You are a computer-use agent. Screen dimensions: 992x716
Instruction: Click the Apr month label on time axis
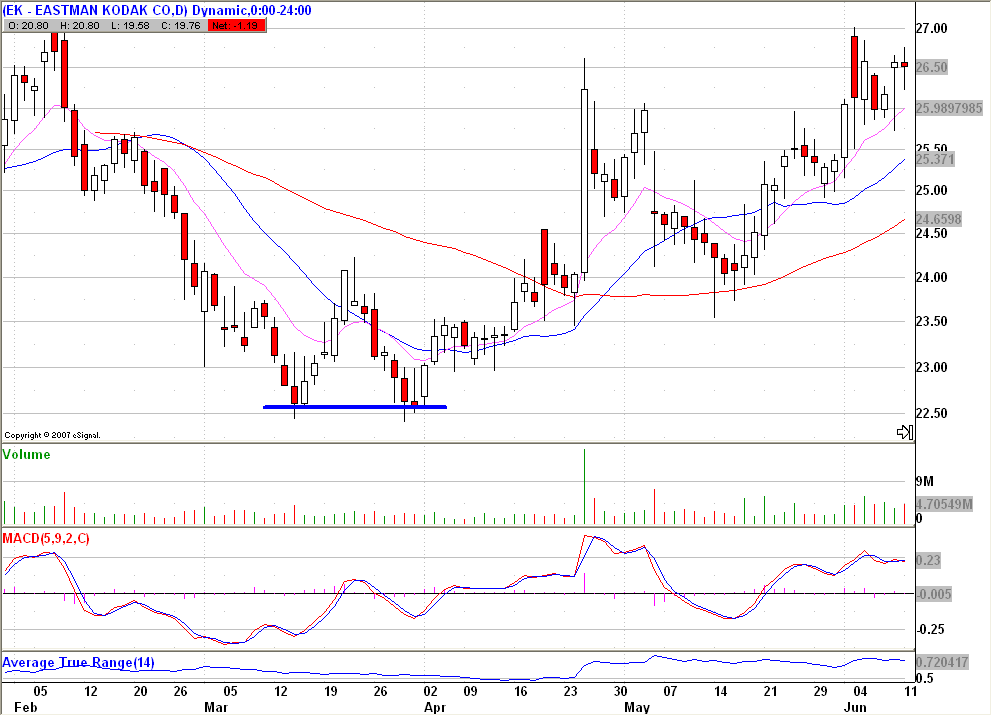[435, 707]
